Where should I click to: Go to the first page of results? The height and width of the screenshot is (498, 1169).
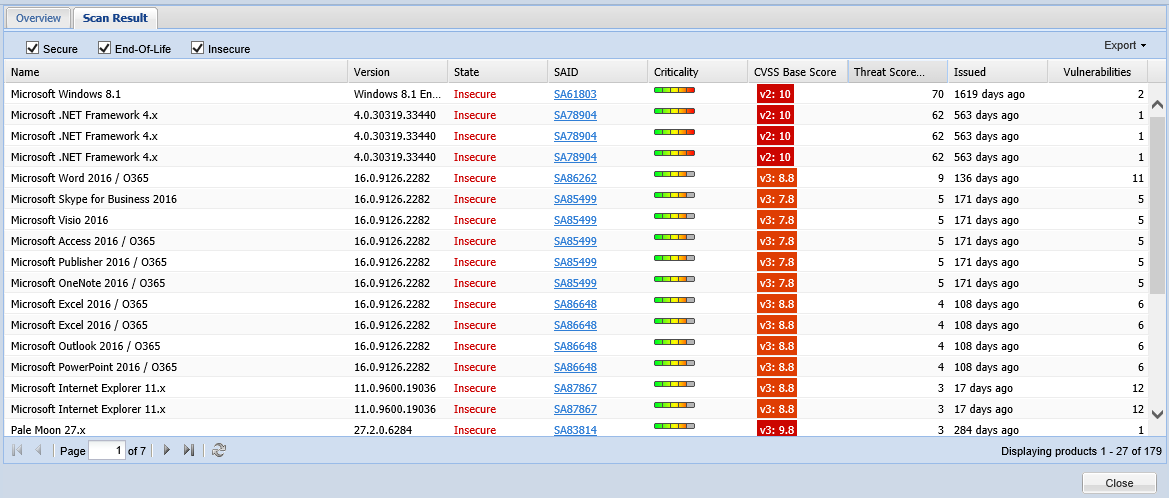17,451
